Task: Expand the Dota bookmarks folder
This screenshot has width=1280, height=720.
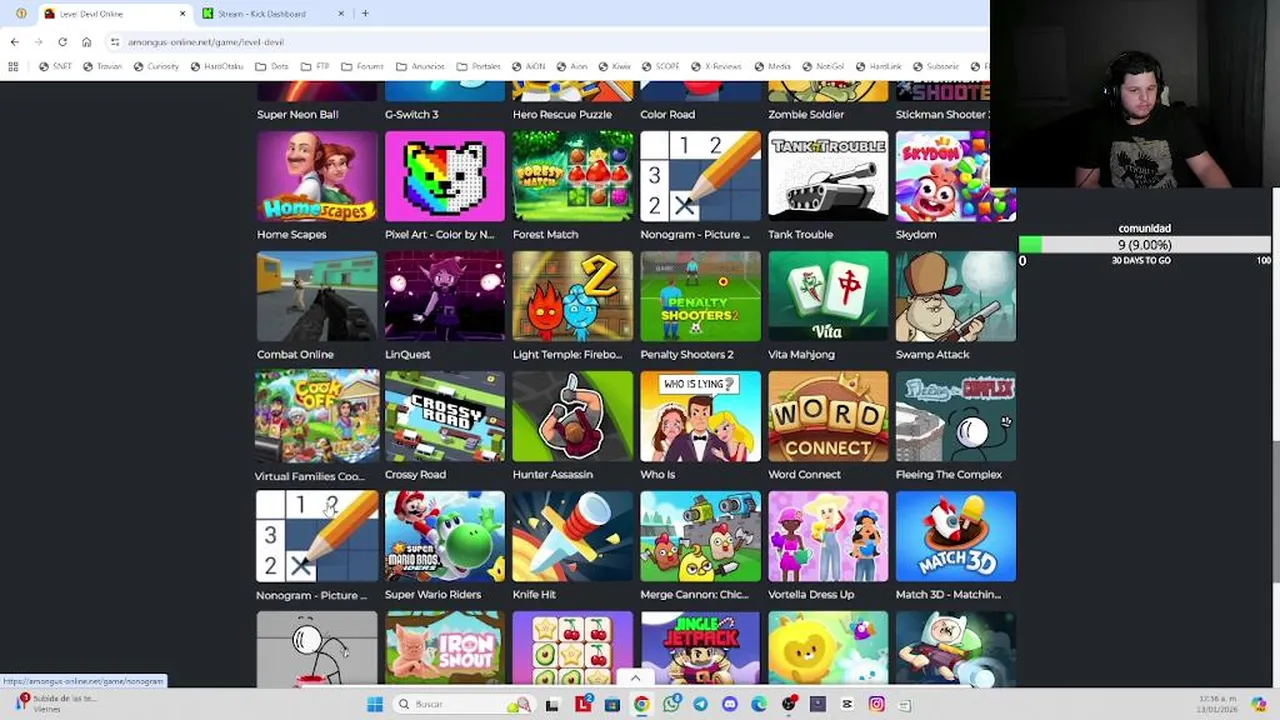Action: point(272,67)
